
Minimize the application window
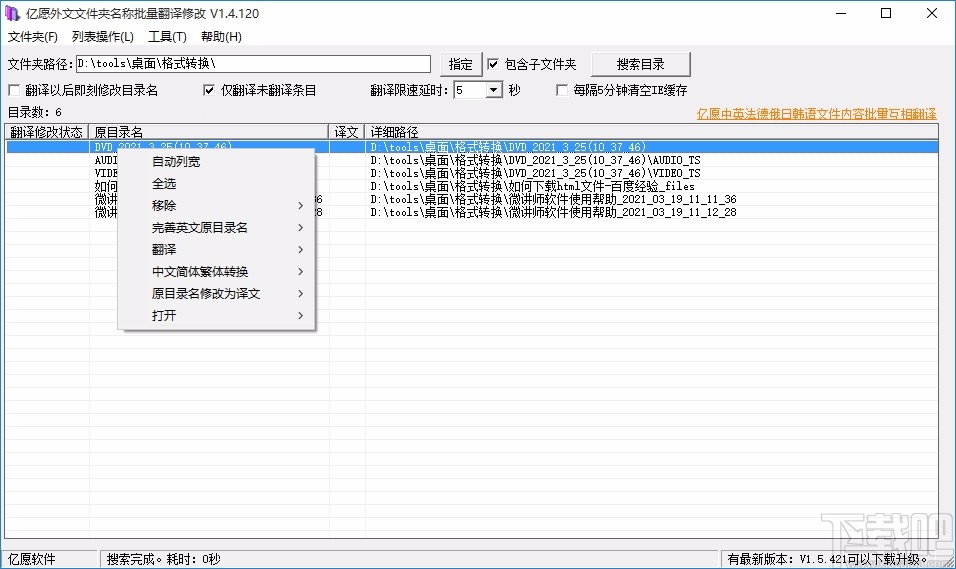point(841,13)
